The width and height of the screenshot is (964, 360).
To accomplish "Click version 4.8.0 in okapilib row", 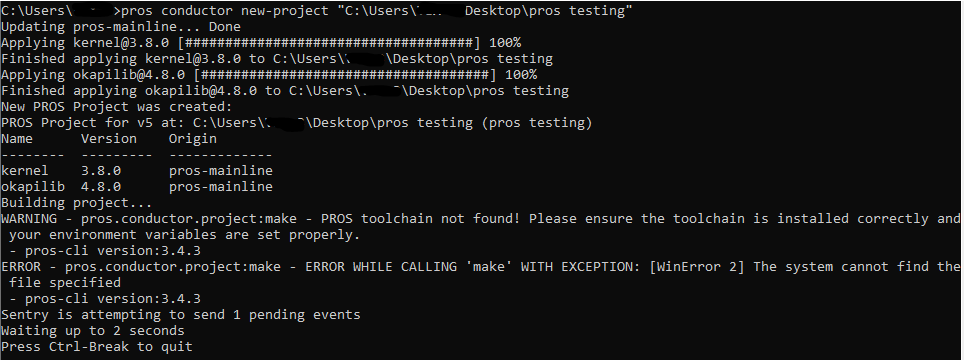I will click(x=101, y=186).
